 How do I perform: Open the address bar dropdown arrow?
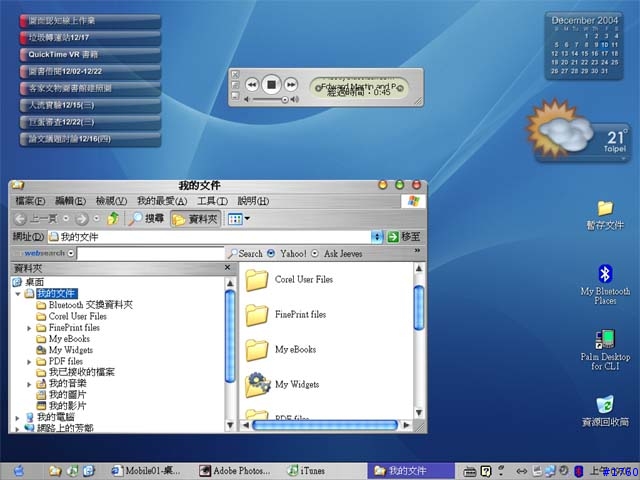(x=377, y=237)
